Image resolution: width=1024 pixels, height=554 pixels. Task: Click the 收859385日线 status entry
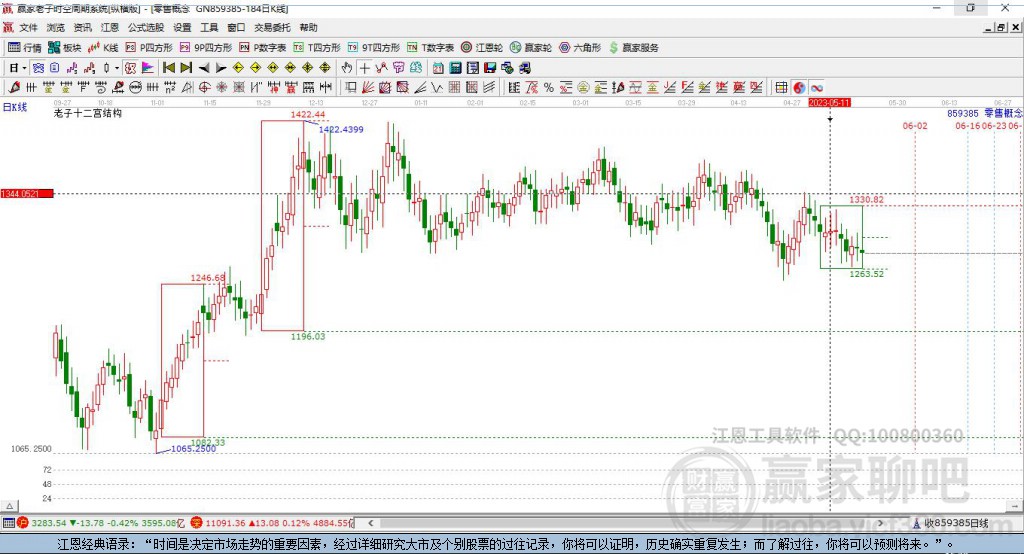(950, 523)
